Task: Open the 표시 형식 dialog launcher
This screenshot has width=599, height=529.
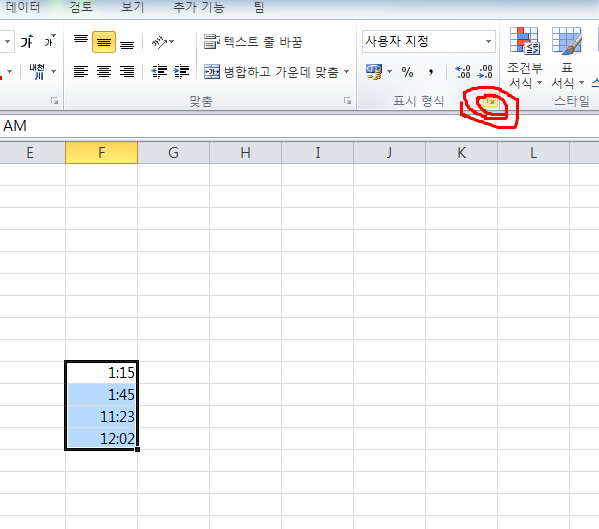Action: coord(490,101)
